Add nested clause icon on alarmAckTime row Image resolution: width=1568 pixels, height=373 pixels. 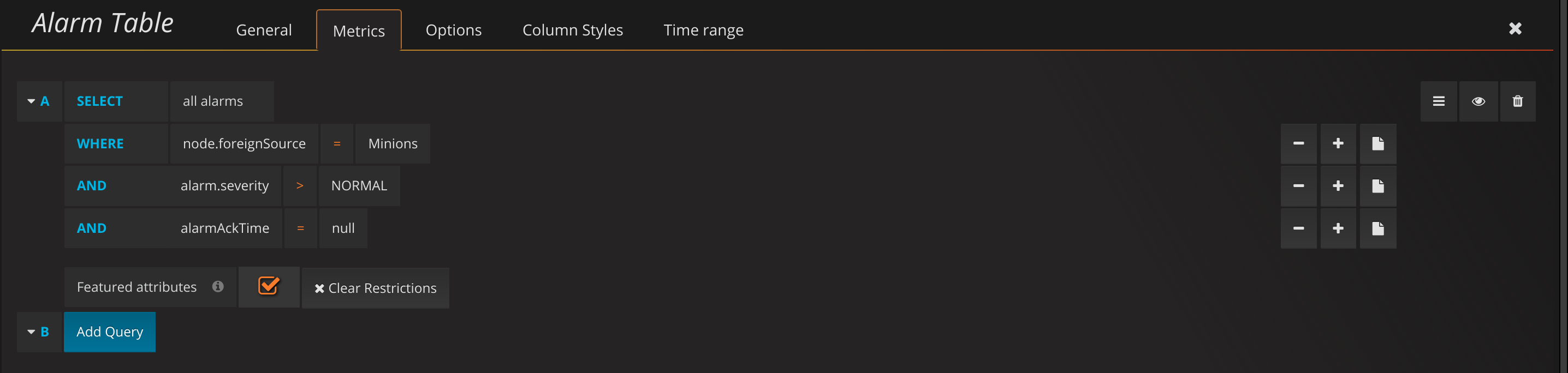coord(1378,228)
